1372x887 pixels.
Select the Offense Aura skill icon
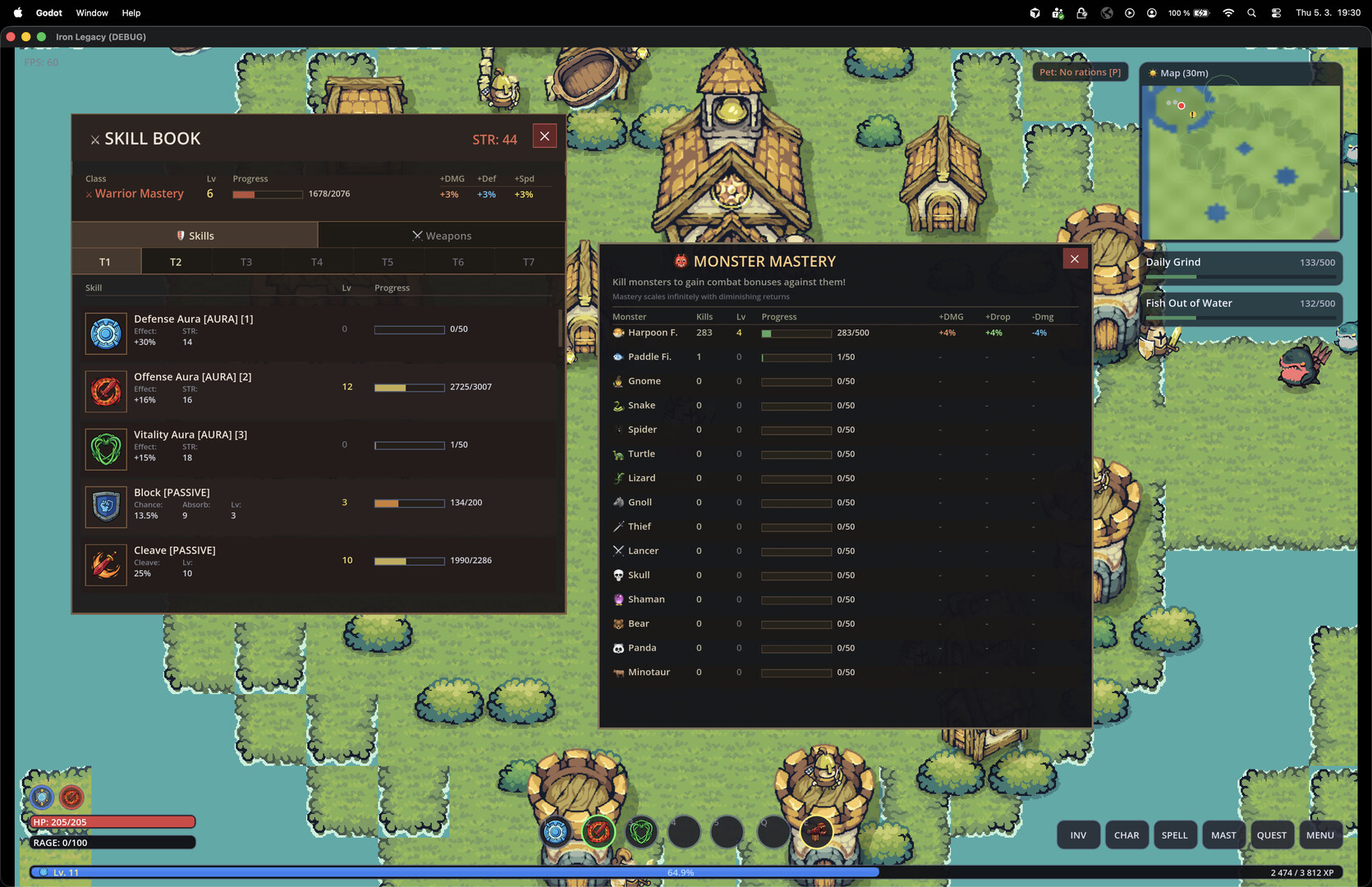(106, 391)
